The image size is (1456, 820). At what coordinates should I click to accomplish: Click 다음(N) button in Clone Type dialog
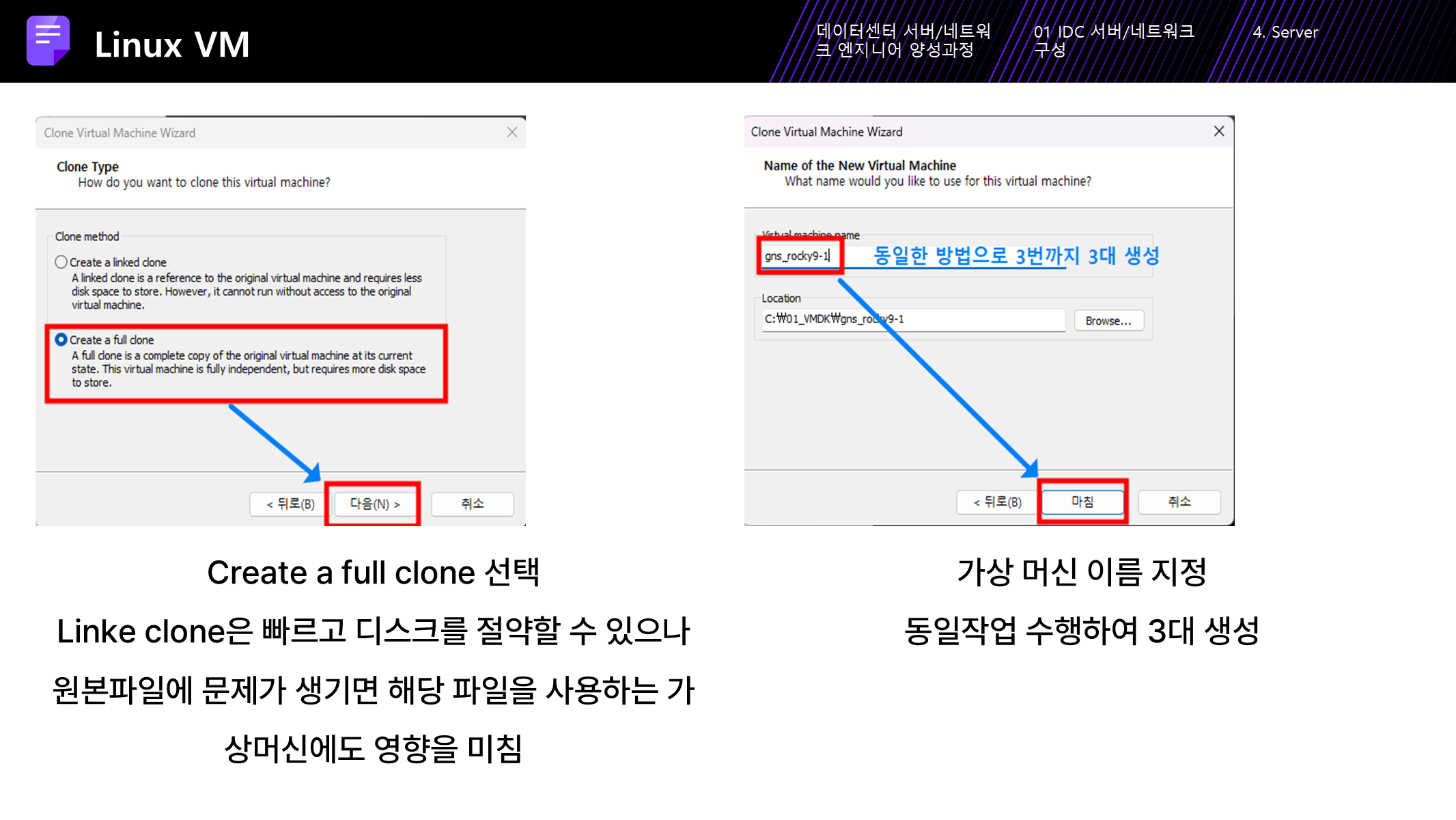click(x=374, y=504)
